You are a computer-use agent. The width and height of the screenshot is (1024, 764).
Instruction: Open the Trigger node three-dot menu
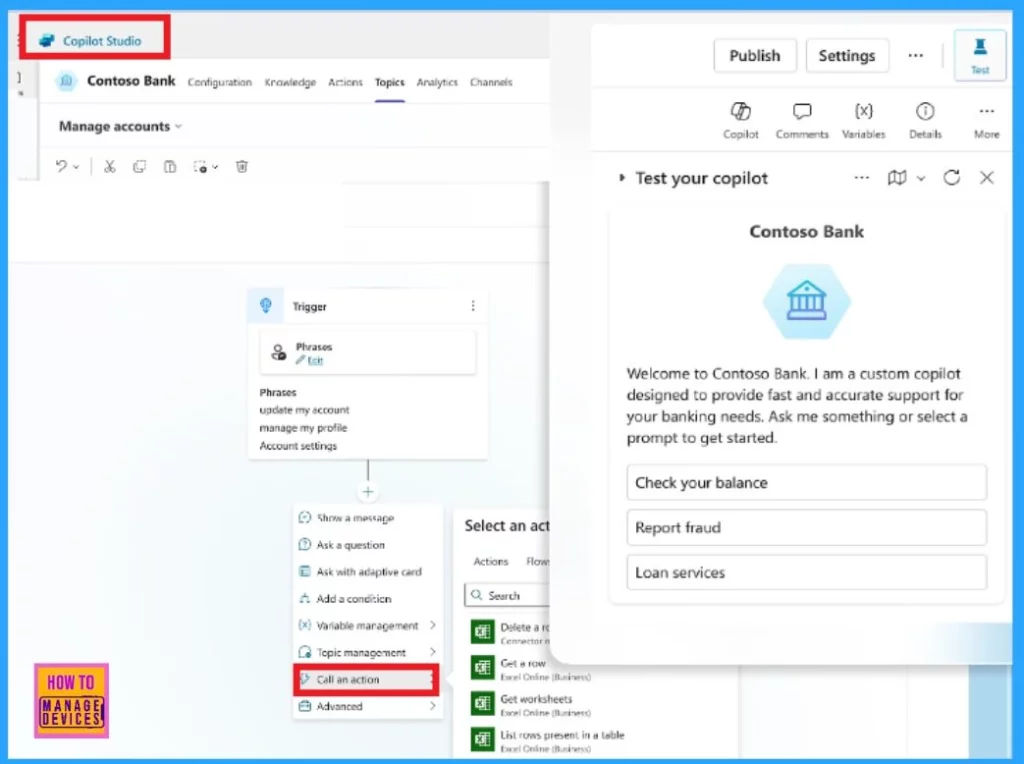click(x=473, y=306)
